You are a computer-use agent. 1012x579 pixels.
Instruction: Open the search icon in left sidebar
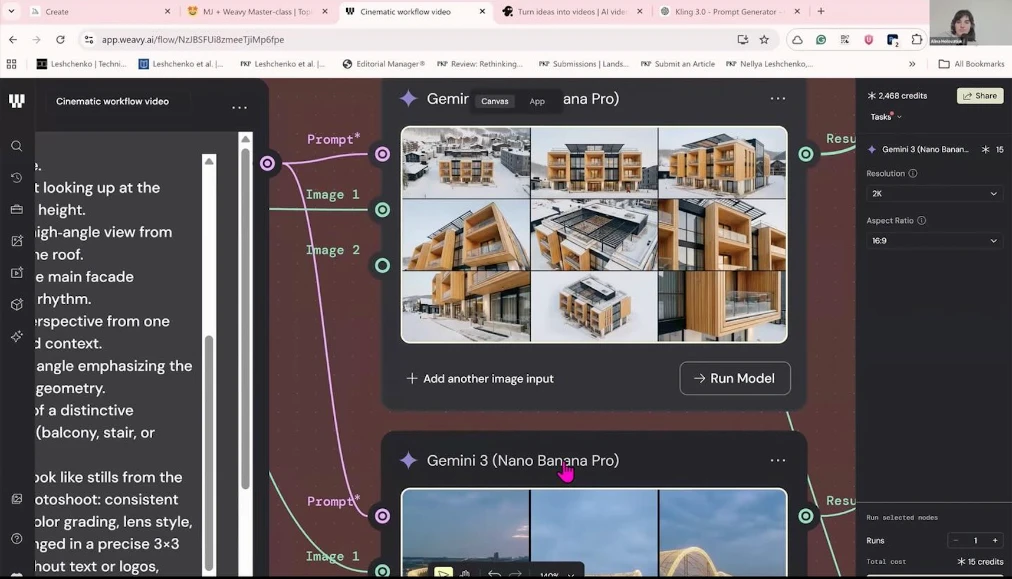(16, 146)
